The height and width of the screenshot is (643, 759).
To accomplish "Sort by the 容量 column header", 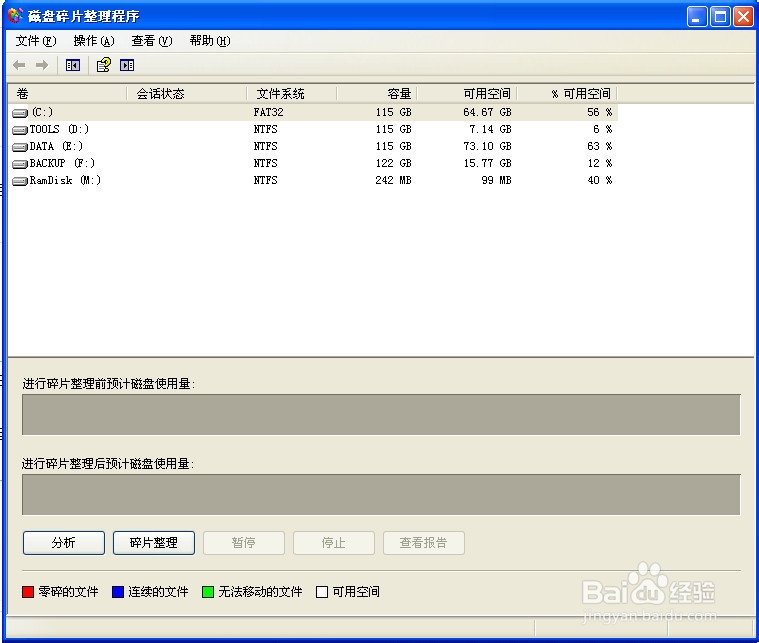I will point(377,93).
